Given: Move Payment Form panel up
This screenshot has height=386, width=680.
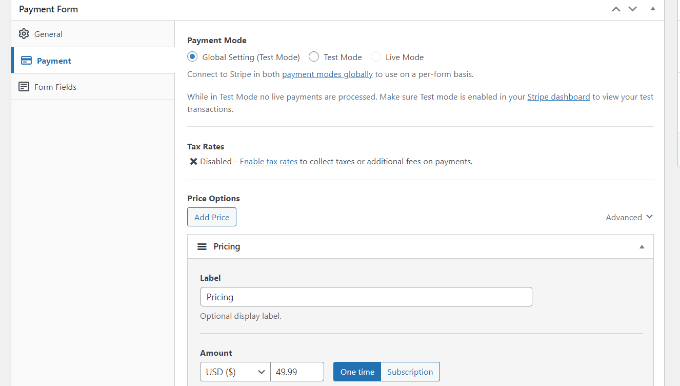Looking at the screenshot, I should [x=616, y=9].
